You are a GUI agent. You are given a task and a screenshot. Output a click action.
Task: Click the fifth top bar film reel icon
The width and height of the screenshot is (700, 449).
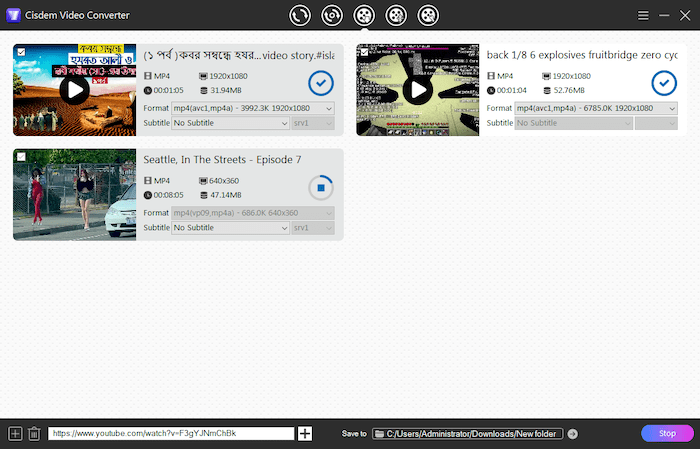pos(428,15)
